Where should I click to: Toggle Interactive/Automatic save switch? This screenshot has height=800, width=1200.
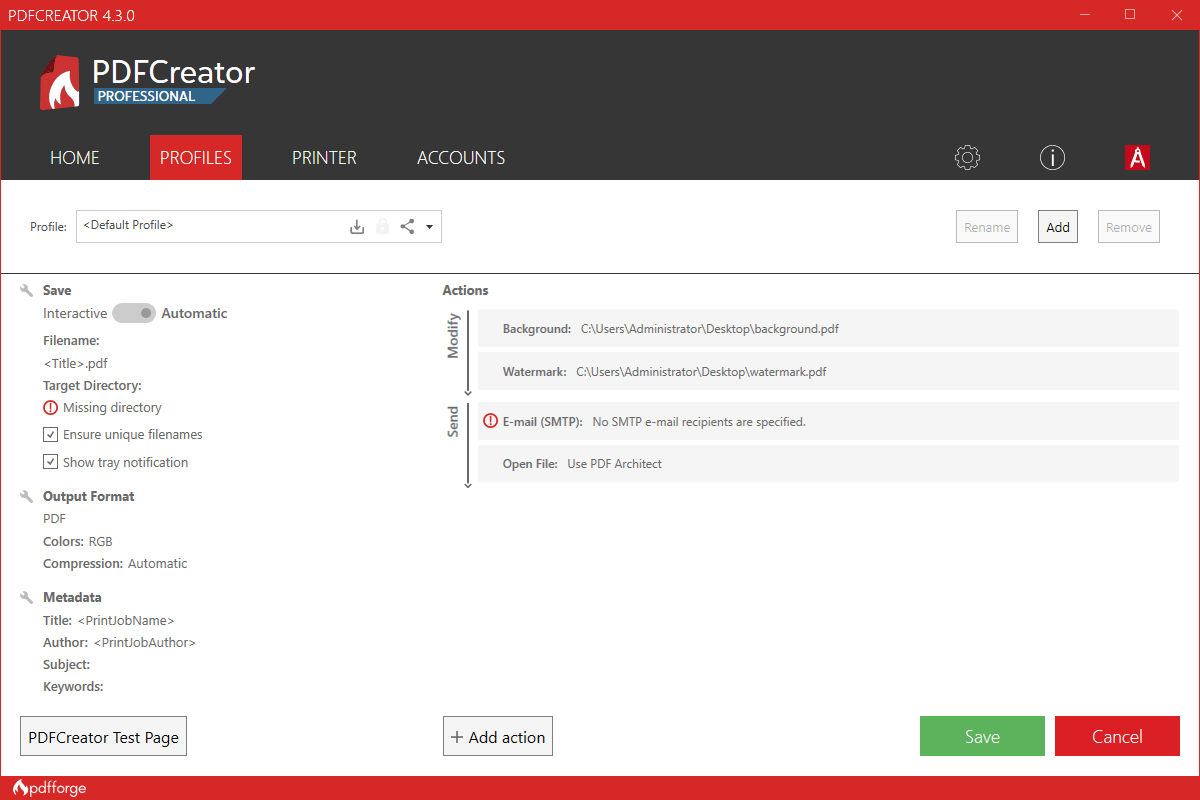[x=134, y=313]
